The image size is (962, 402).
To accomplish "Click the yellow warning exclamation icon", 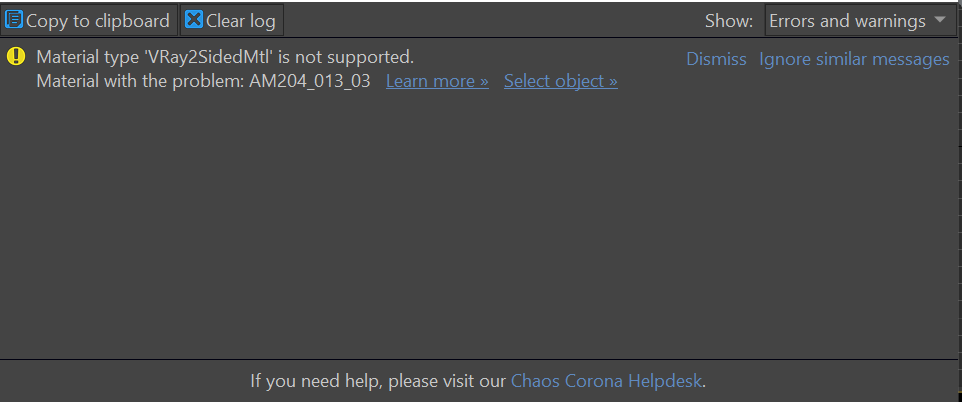I will pos(16,56).
